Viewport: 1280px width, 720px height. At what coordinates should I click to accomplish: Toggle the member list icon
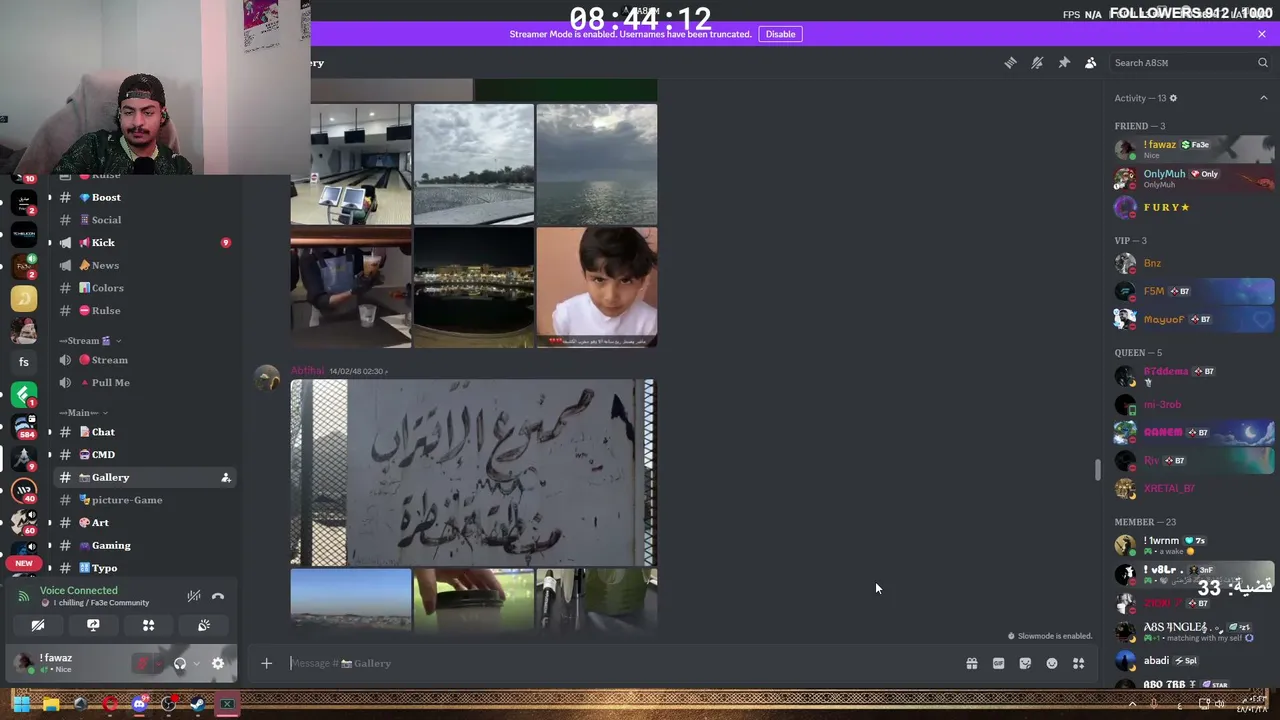pos(1091,63)
